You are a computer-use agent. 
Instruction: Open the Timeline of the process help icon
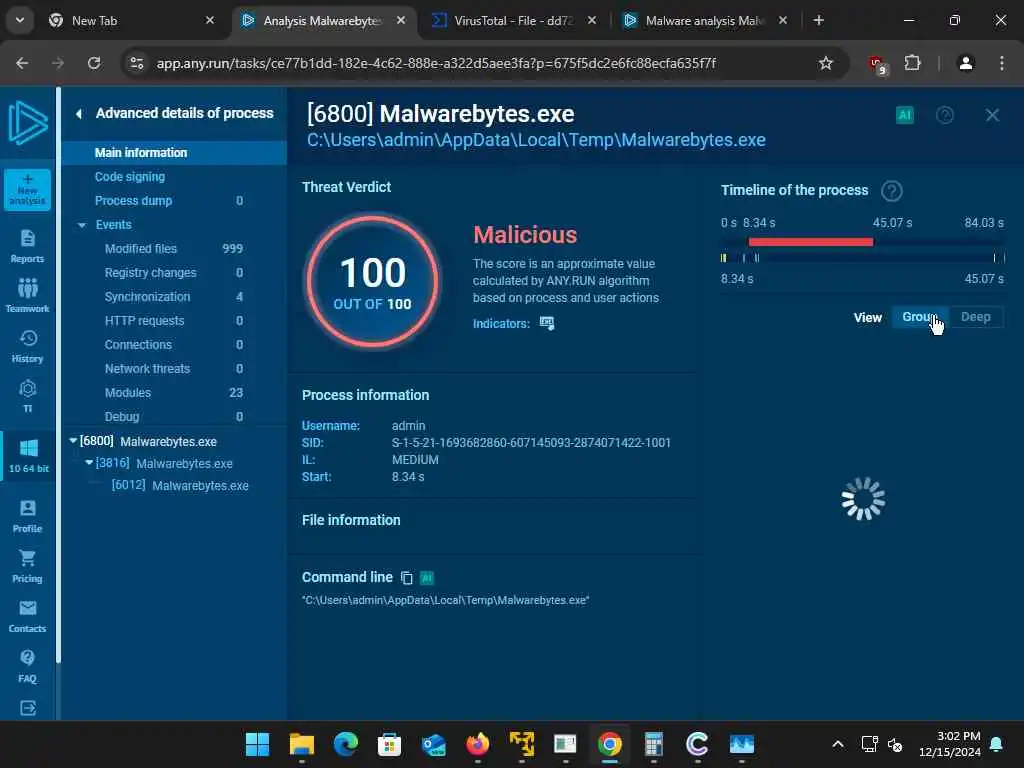891,191
